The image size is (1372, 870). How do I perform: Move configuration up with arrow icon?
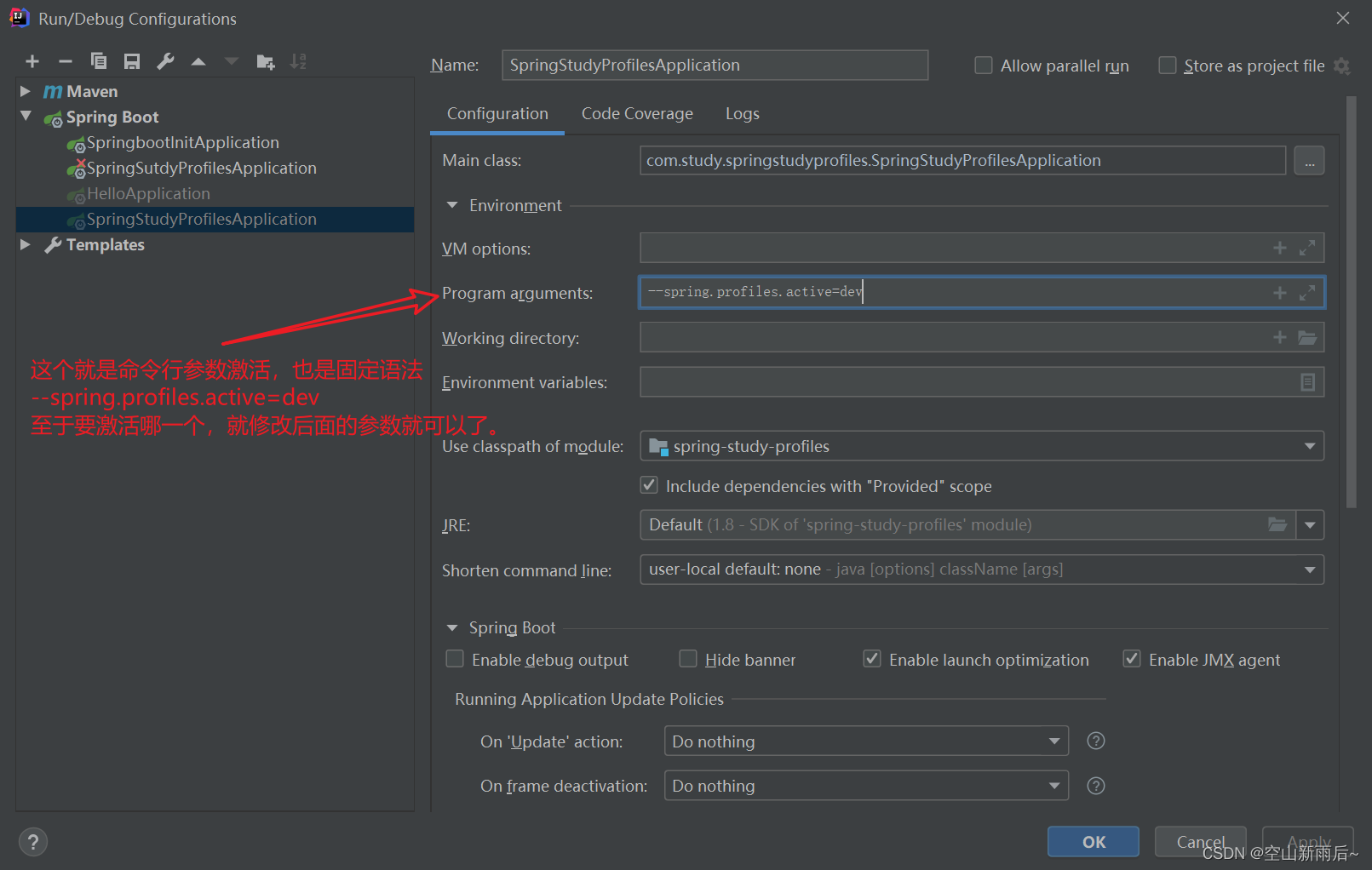point(198,61)
